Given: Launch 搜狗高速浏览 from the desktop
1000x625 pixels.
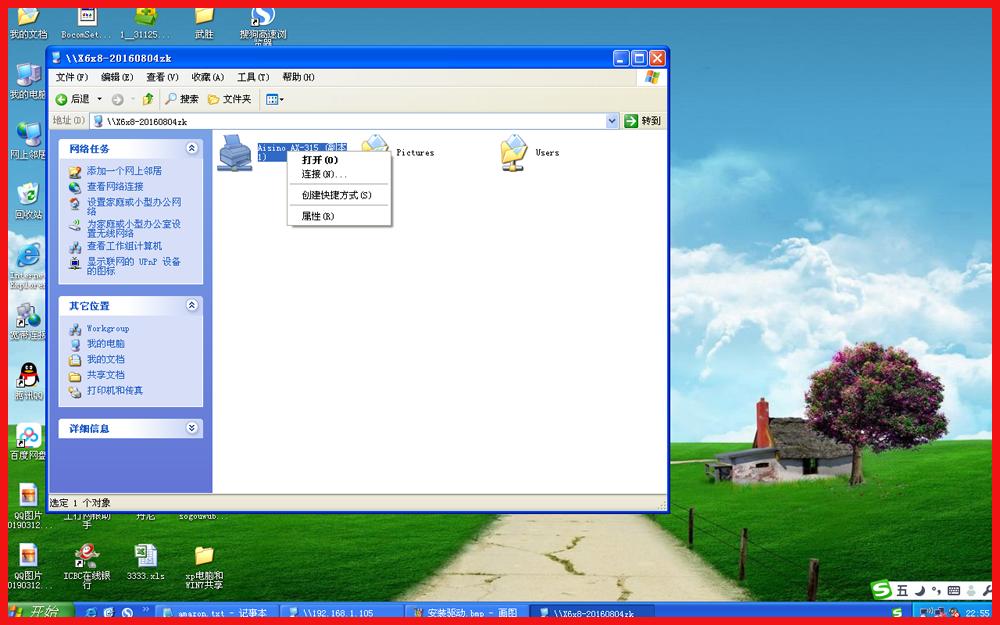Looking at the screenshot, I should tap(262, 18).
